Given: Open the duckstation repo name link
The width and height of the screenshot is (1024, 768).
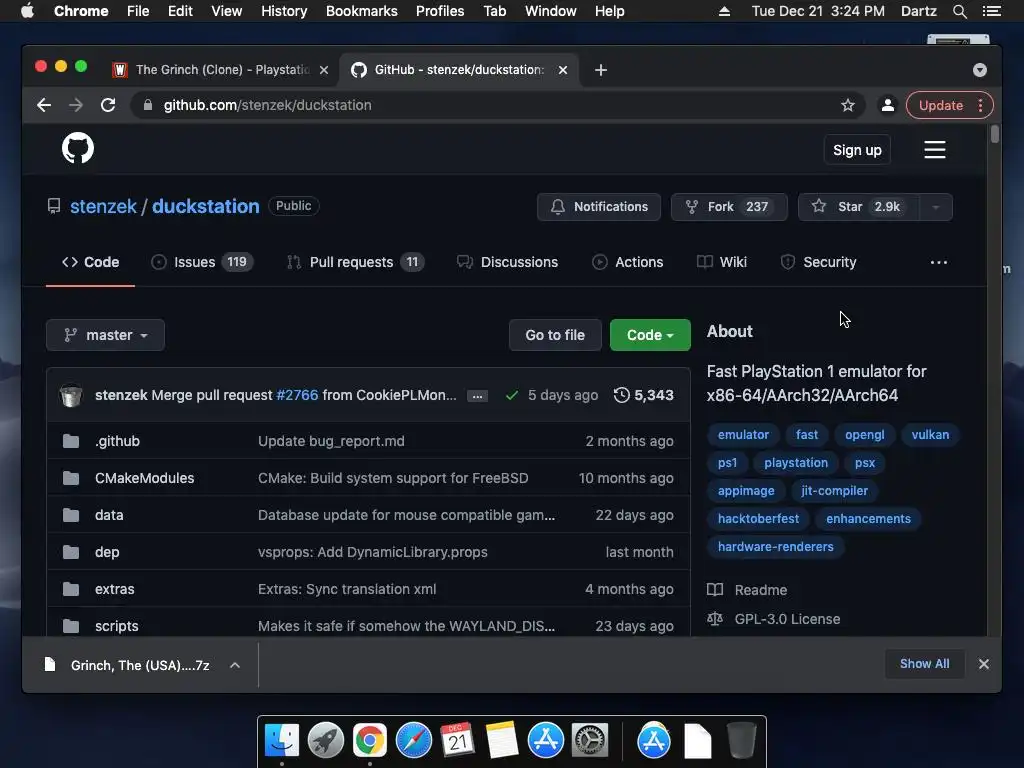Looking at the screenshot, I should pos(206,206).
